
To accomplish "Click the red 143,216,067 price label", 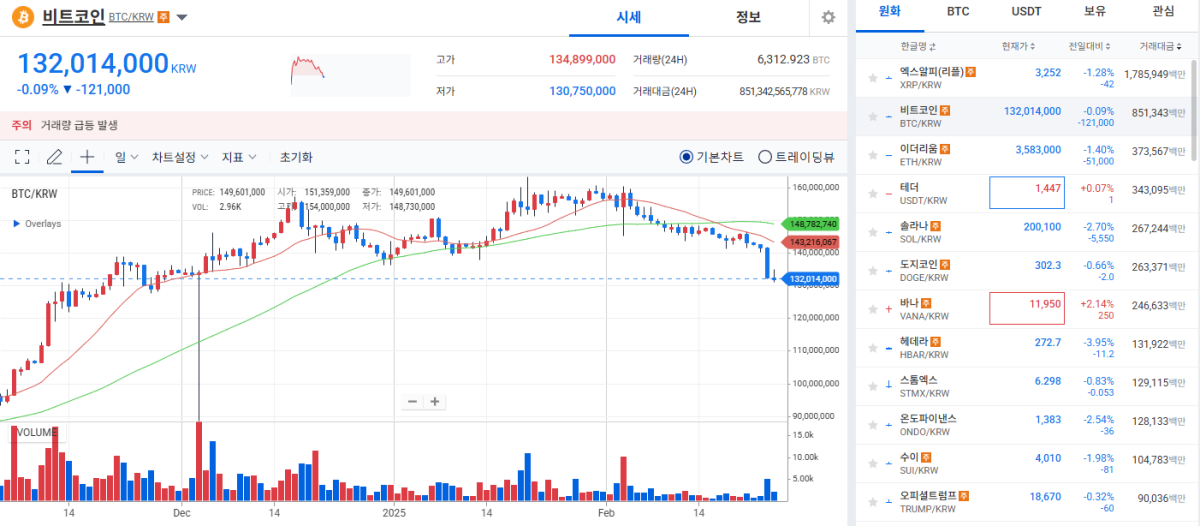I will (811, 242).
